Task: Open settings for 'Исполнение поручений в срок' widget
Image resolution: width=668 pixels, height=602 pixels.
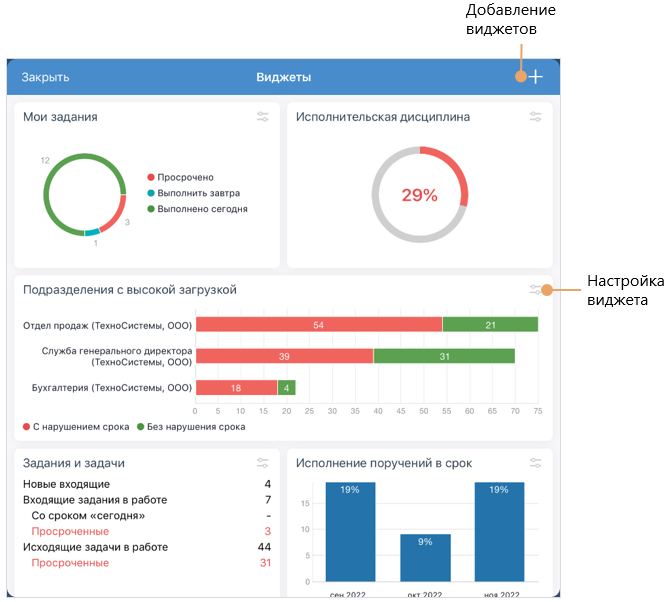Action: 535,463
